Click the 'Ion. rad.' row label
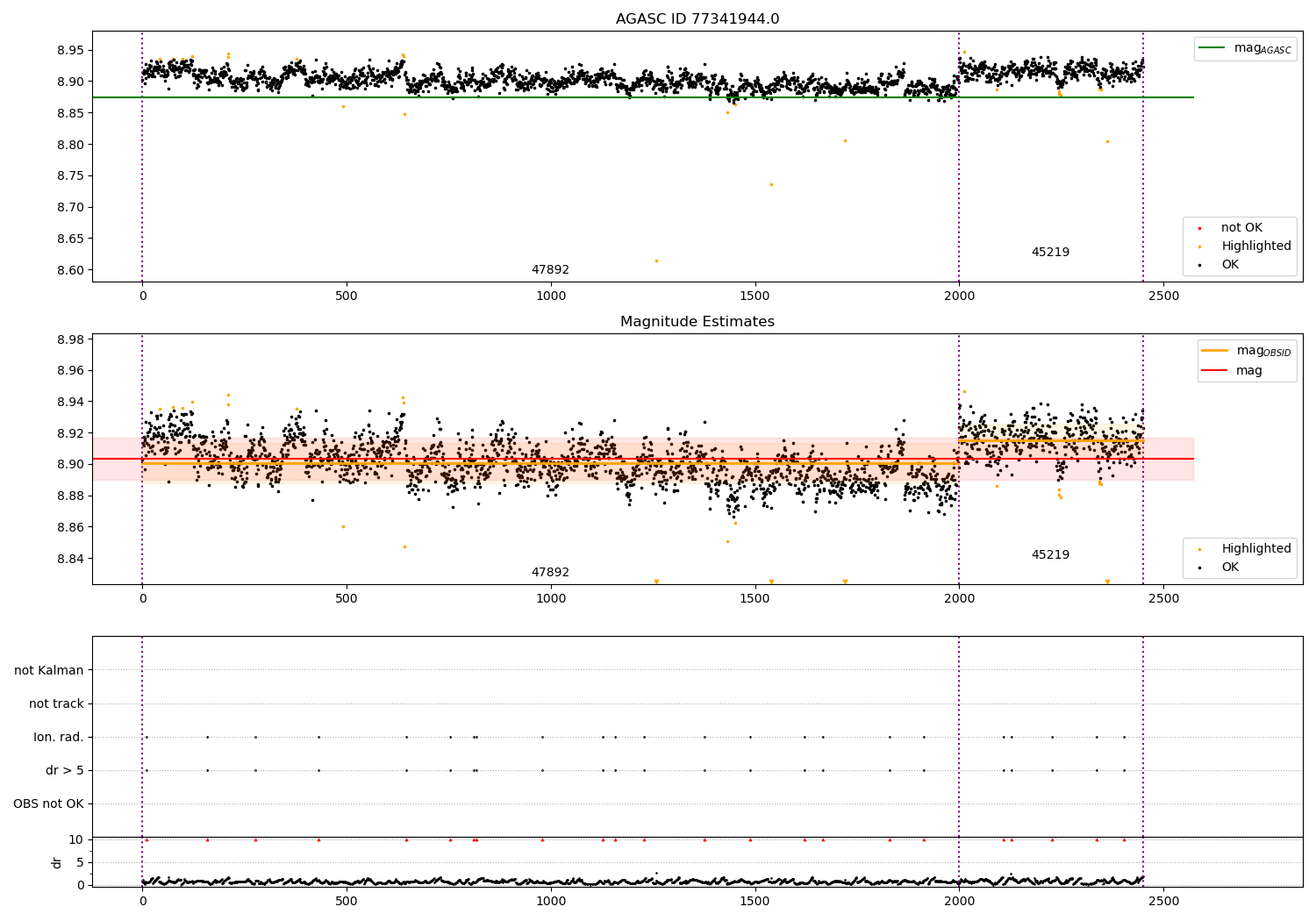1316x921 pixels. pyautogui.click(x=59, y=738)
